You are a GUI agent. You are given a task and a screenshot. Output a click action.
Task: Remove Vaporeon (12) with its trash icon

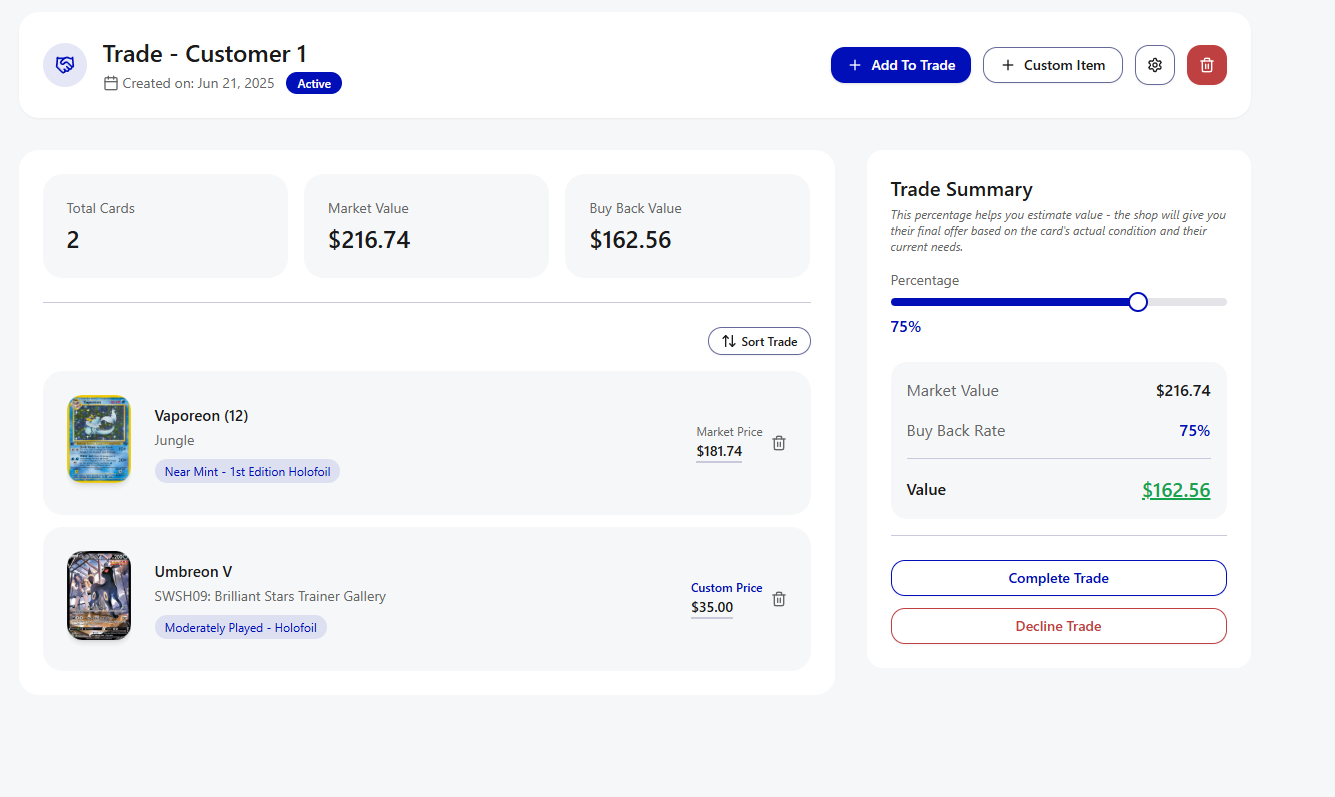point(779,443)
